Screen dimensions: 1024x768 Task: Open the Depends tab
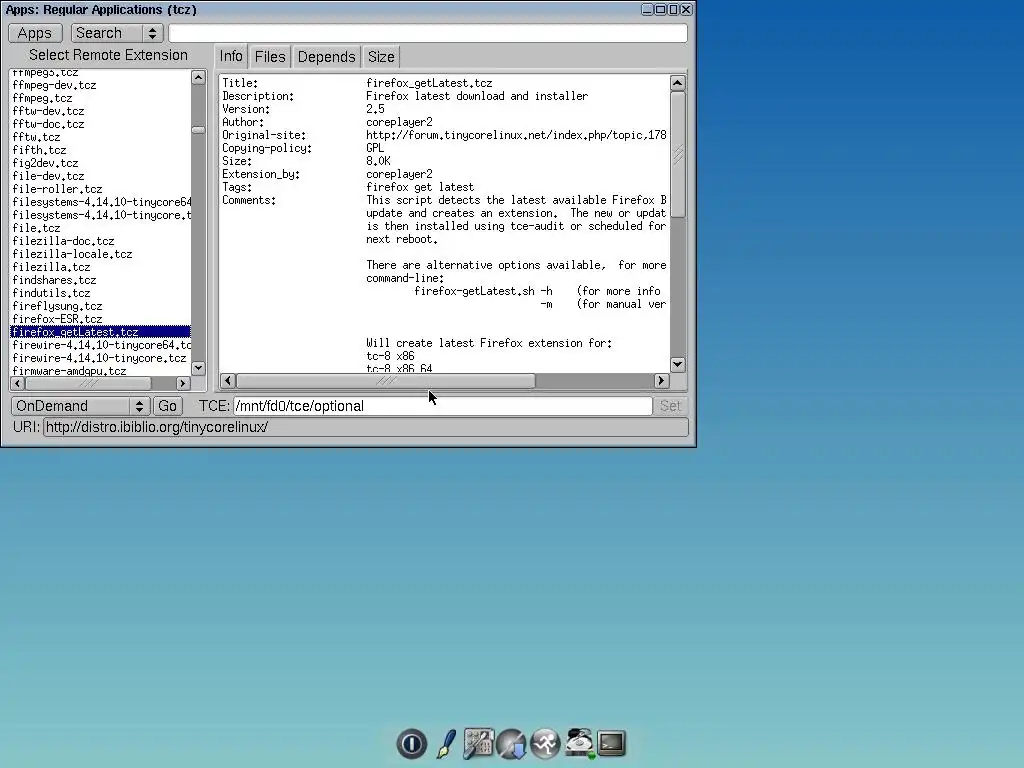tap(326, 57)
